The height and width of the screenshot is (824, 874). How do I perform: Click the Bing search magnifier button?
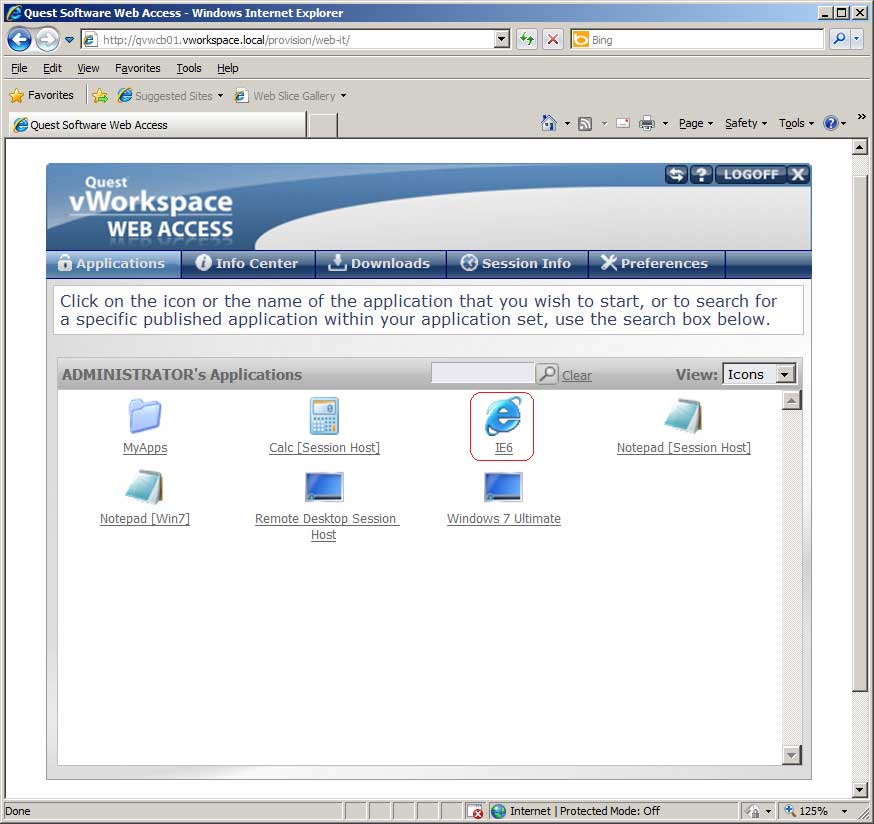click(x=839, y=40)
